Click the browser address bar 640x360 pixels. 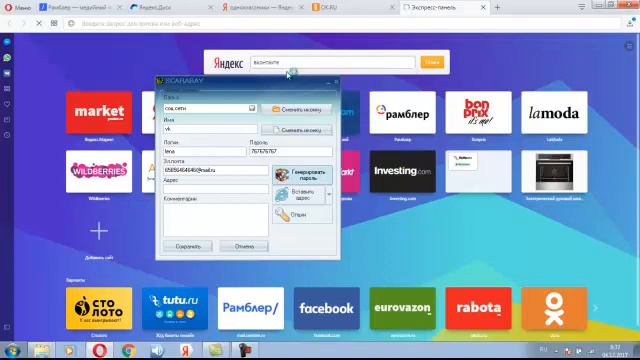point(343,24)
